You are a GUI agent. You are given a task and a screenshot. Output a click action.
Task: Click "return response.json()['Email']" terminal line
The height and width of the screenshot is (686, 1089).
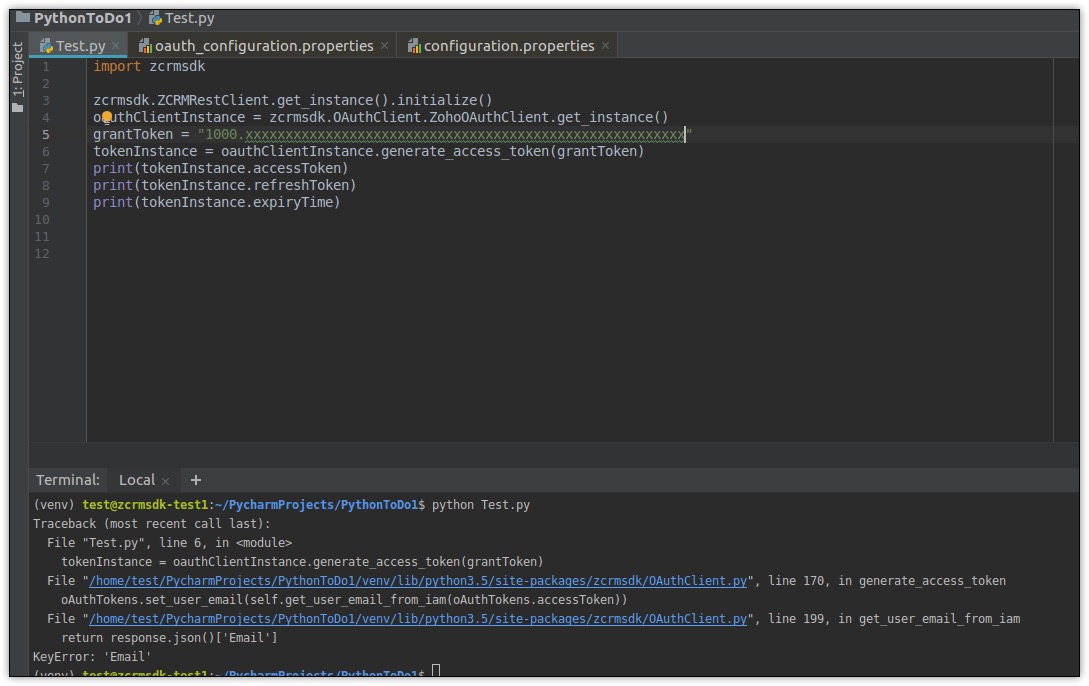click(169, 637)
